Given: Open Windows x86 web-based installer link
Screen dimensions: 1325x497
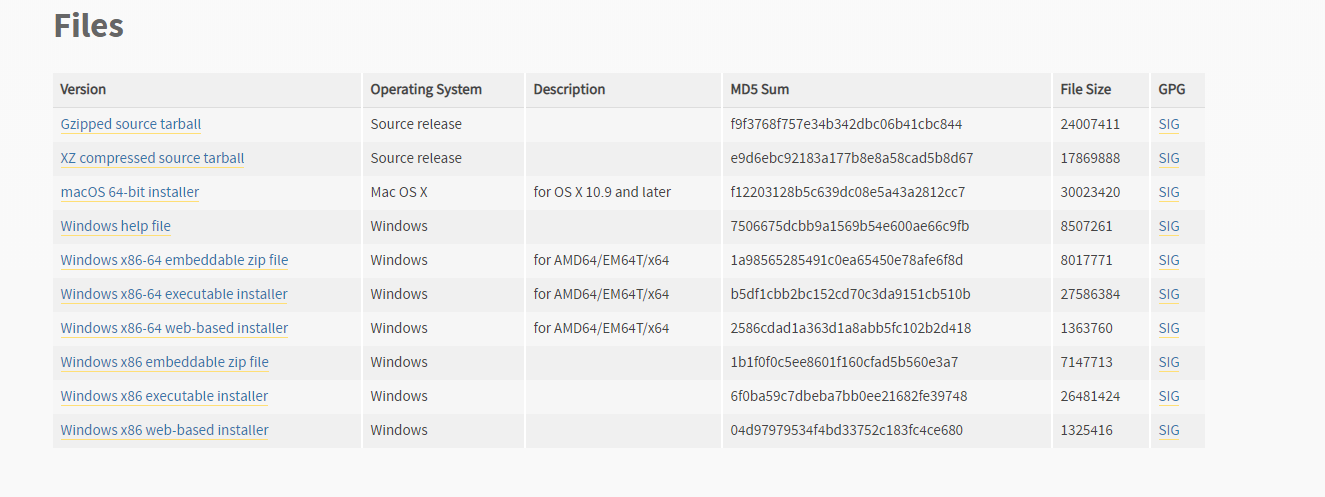Looking at the screenshot, I should pos(164,431).
